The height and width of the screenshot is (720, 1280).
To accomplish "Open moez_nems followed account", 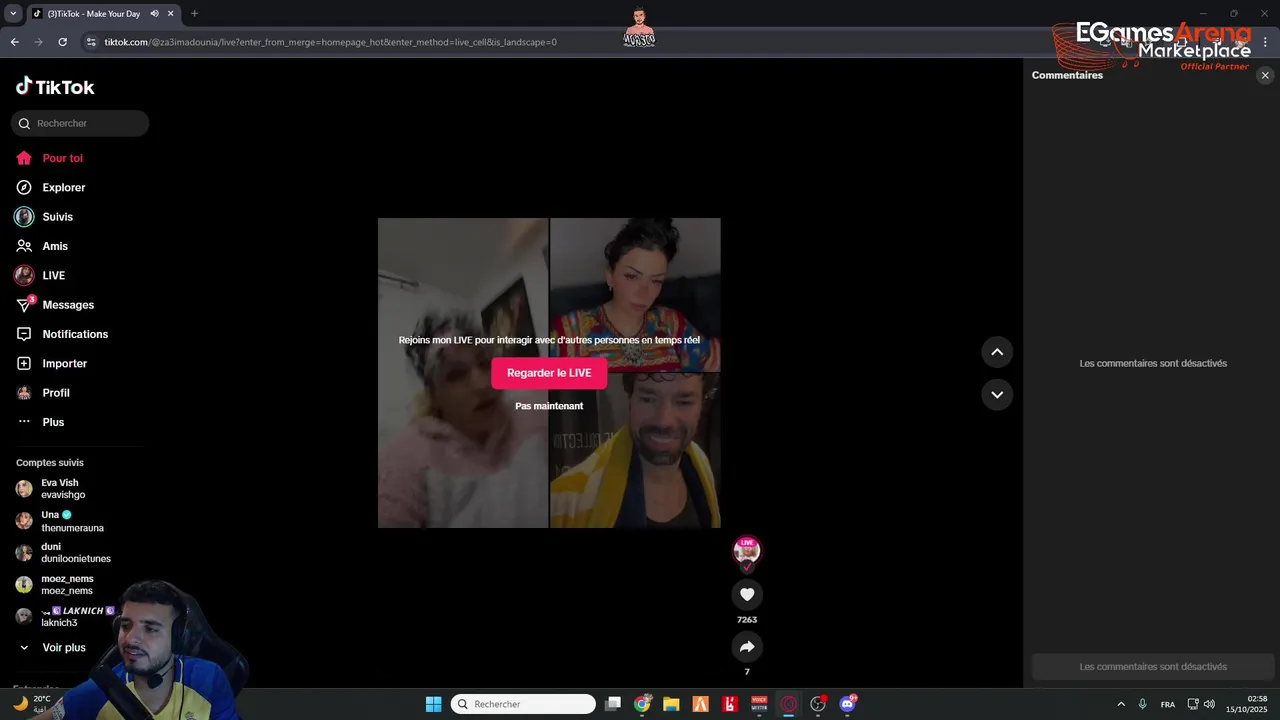I will coord(55,585).
